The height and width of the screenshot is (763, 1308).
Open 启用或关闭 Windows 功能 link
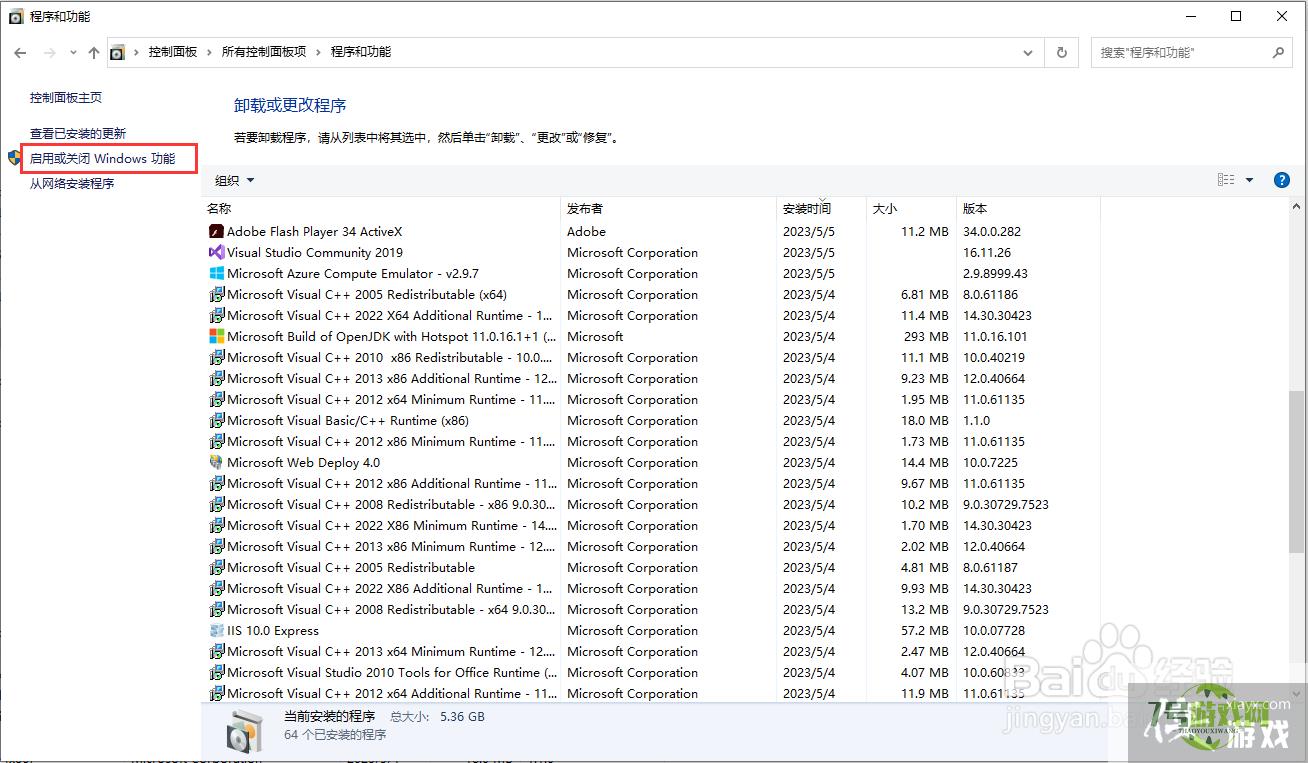click(x=102, y=159)
